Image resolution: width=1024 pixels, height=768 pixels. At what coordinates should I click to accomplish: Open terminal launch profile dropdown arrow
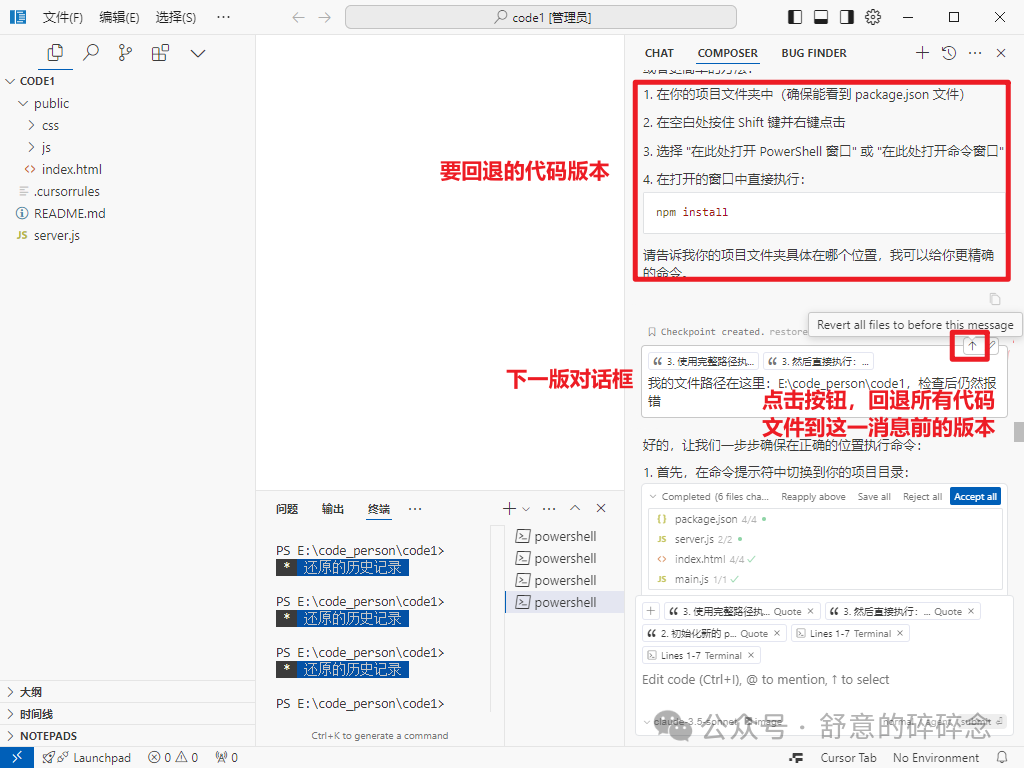pos(526,509)
